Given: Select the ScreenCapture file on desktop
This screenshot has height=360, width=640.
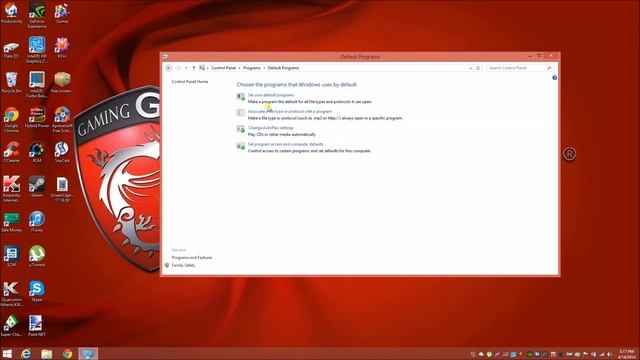Looking at the screenshot, I should tap(62, 189).
